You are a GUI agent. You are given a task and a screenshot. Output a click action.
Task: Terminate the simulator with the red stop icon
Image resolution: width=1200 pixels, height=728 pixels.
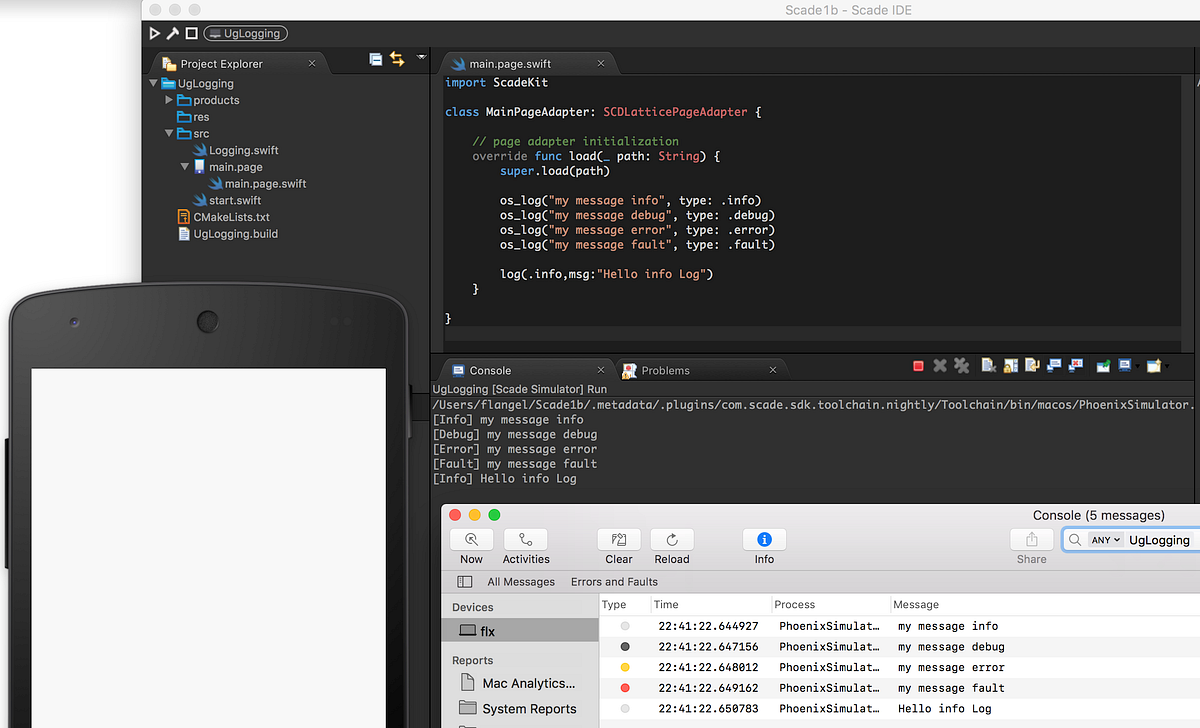click(918, 365)
